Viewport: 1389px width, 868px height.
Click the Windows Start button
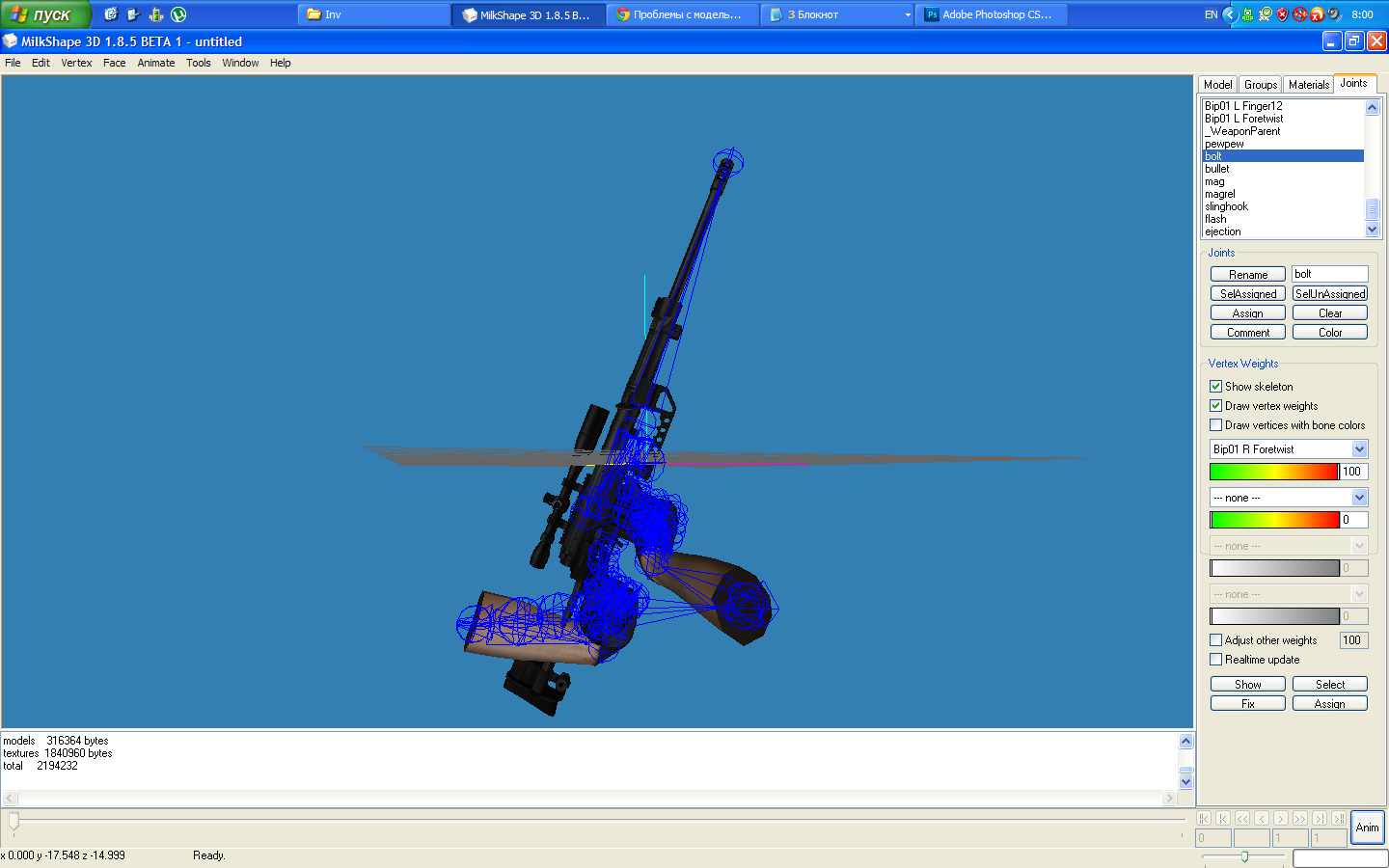[x=44, y=14]
